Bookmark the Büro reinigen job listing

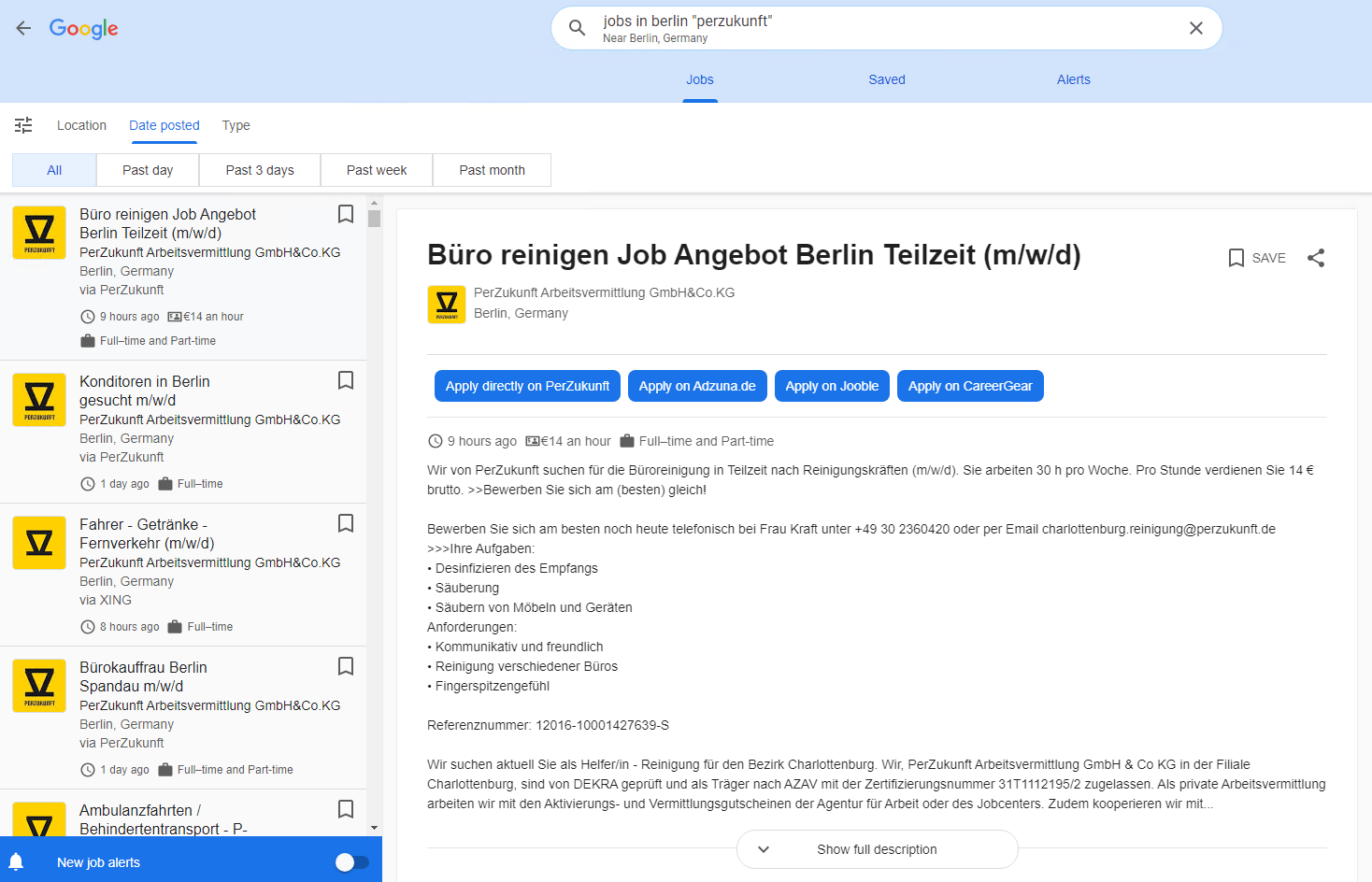(345, 213)
